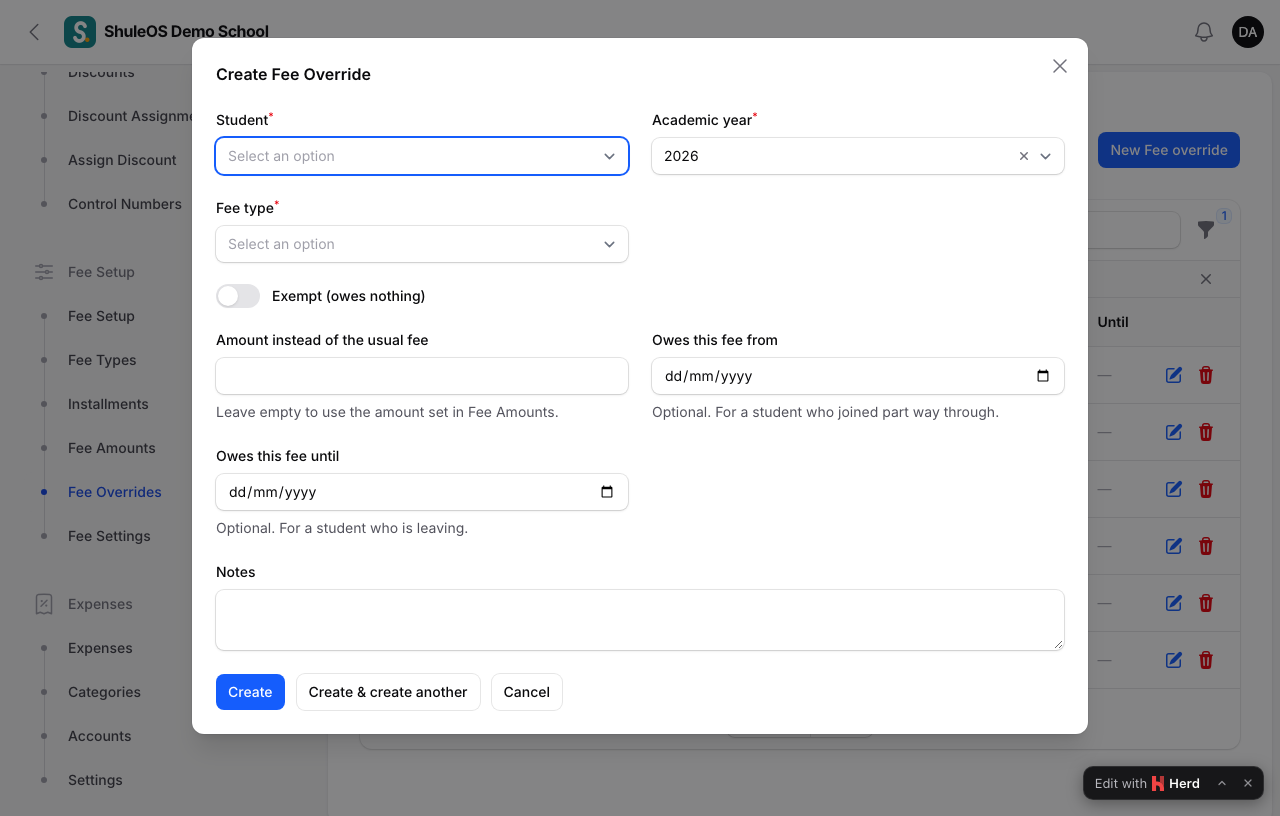Edit the fourth fee override row

tap(1174, 546)
